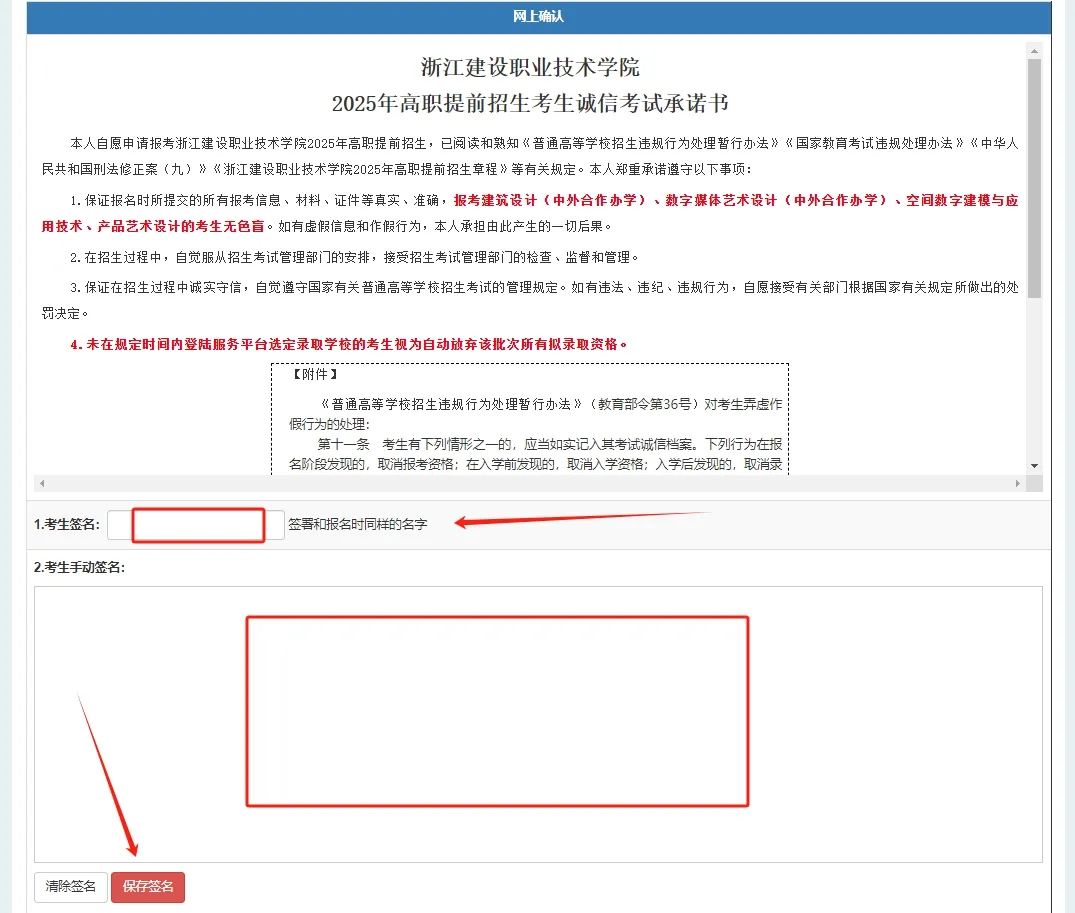The width and height of the screenshot is (1075, 913).
Task: Click the hint text 签署和报名时同样的名字
Action: click(357, 524)
